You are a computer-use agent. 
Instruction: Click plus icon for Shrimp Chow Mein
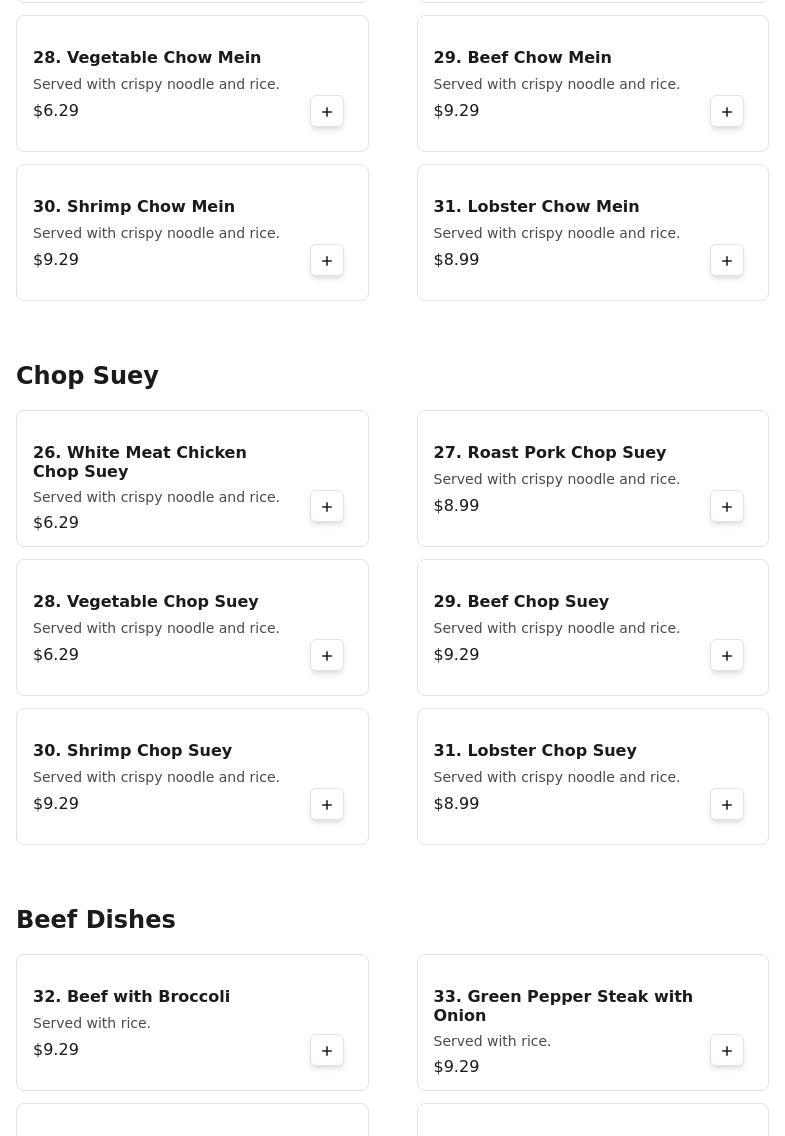(x=327, y=260)
